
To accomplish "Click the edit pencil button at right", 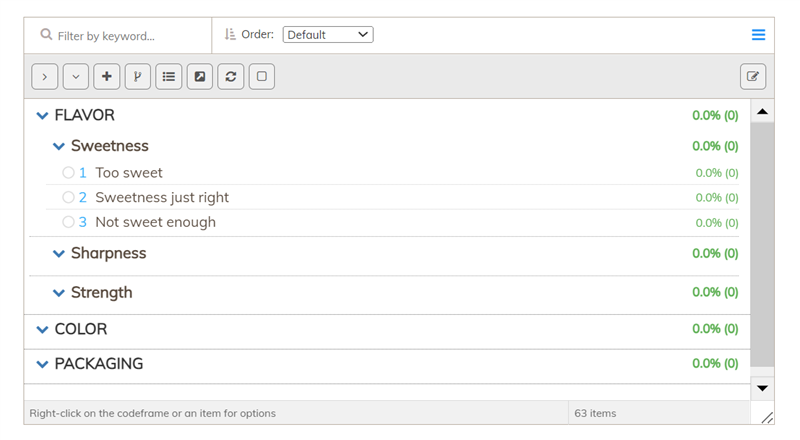I will [753, 77].
